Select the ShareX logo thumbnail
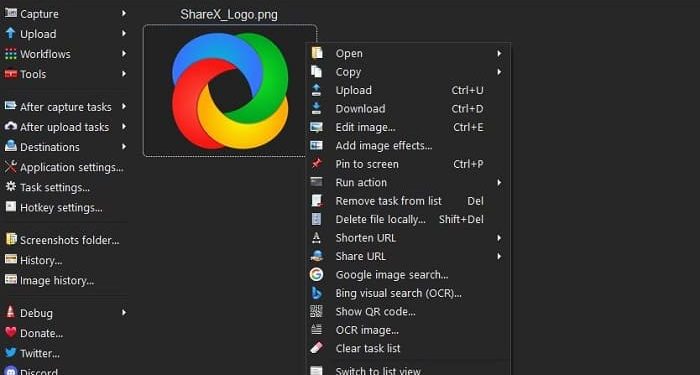Viewport: 700px width, 375px height. coord(230,91)
